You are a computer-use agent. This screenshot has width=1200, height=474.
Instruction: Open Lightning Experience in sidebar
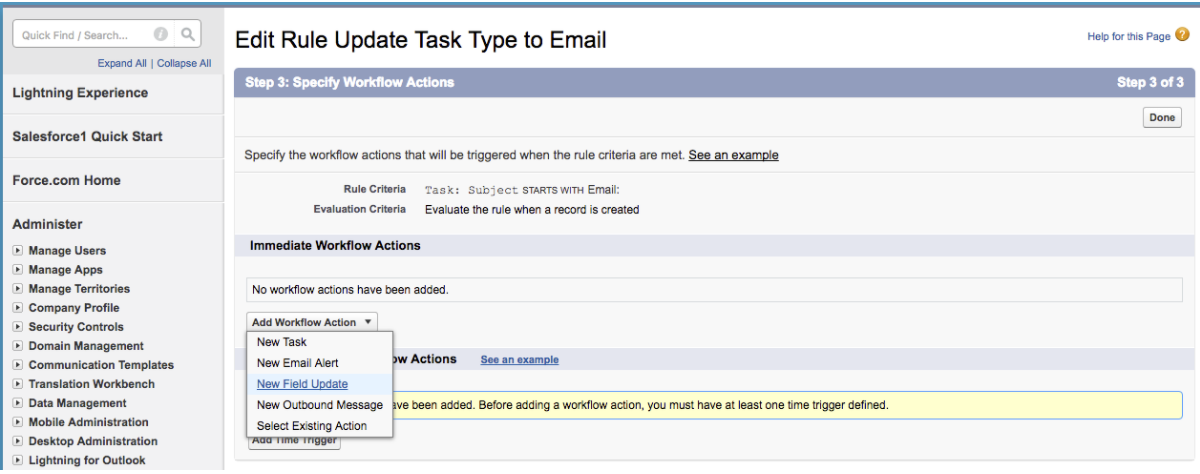pyautogui.click(x=80, y=93)
